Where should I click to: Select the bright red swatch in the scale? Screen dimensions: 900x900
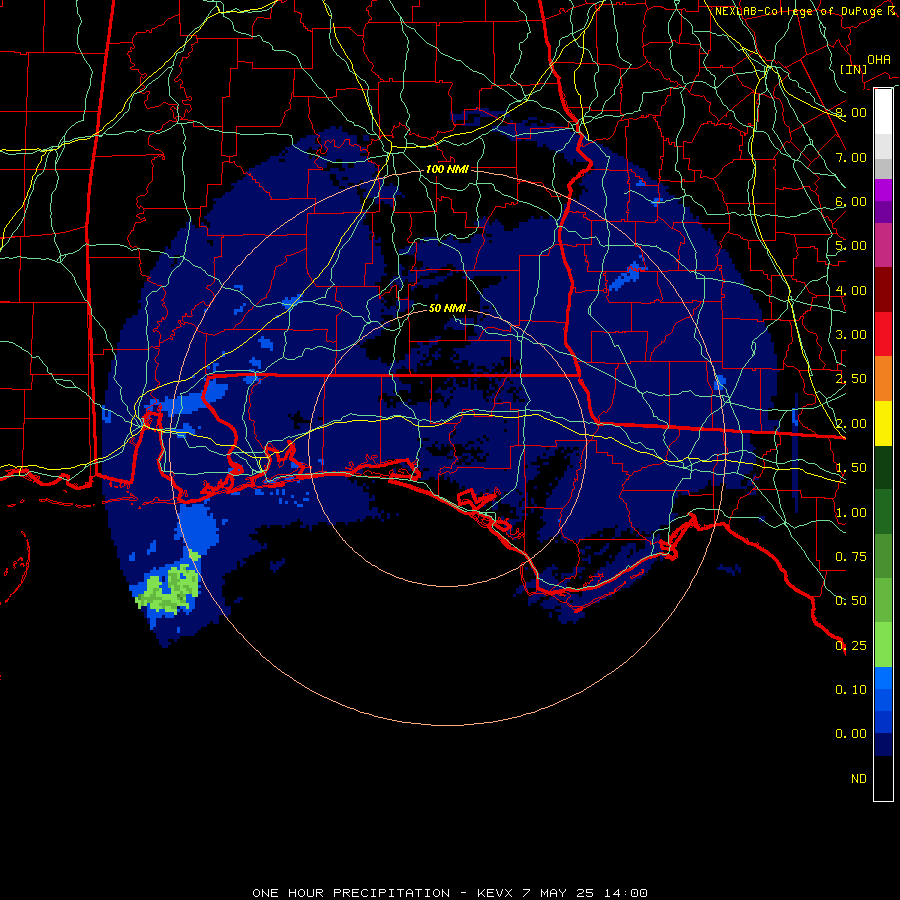pyautogui.click(x=883, y=334)
